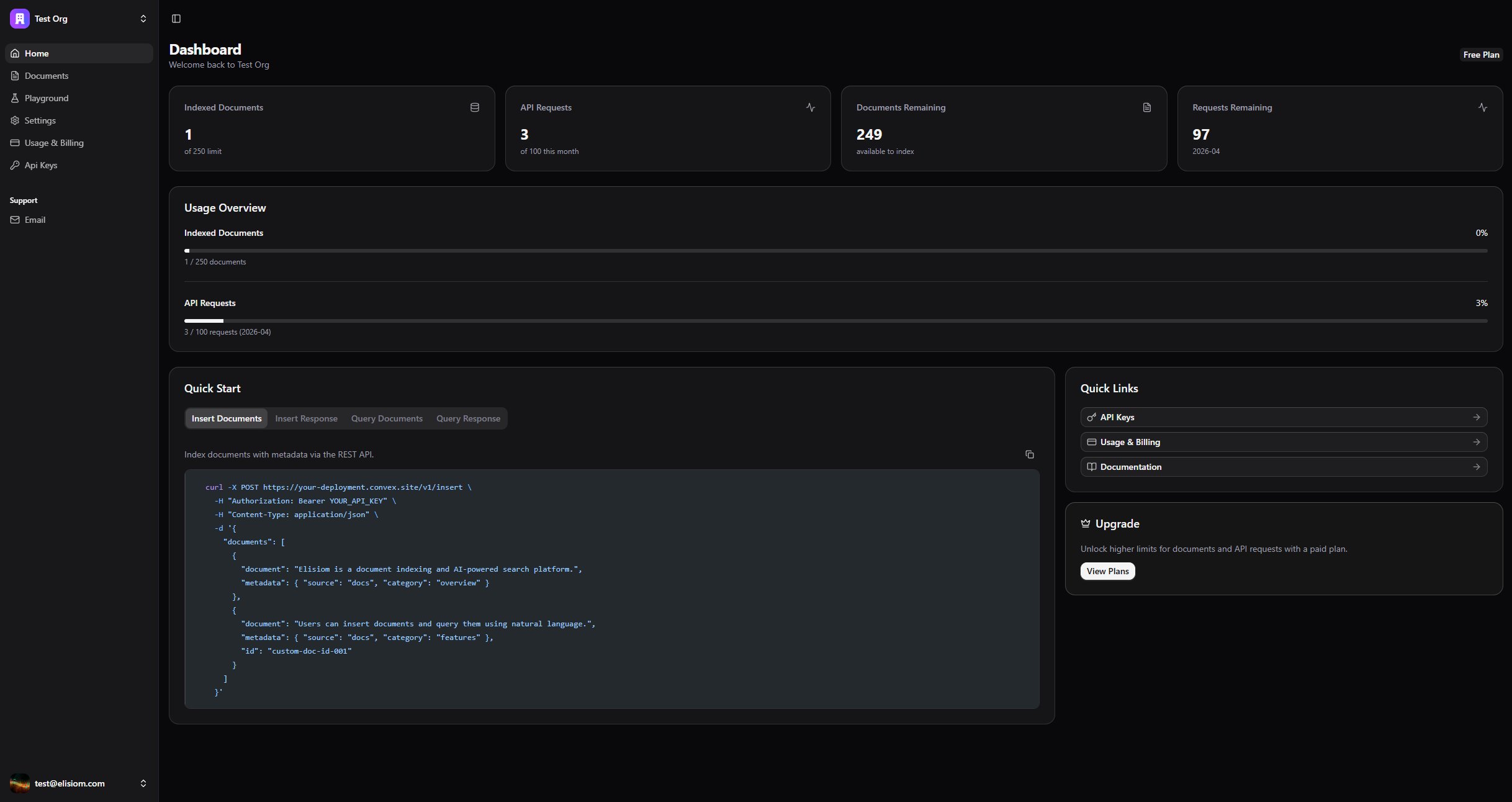The width and height of the screenshot is (1512, 802).
Task: Expand the Test Org organization switcher
Action: coord(143,19)
